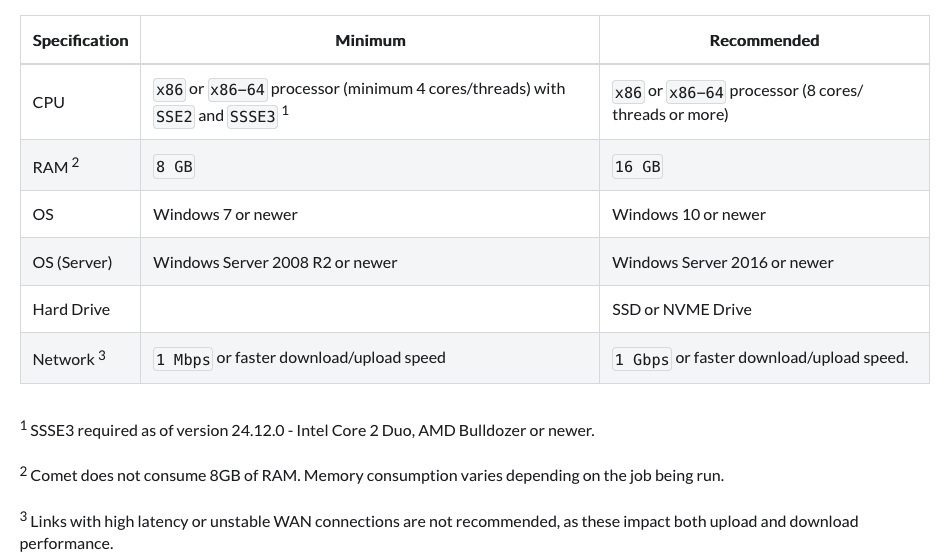Click the Windows 7 or newer cell
The image size is (948, 559).
(225, 214)
